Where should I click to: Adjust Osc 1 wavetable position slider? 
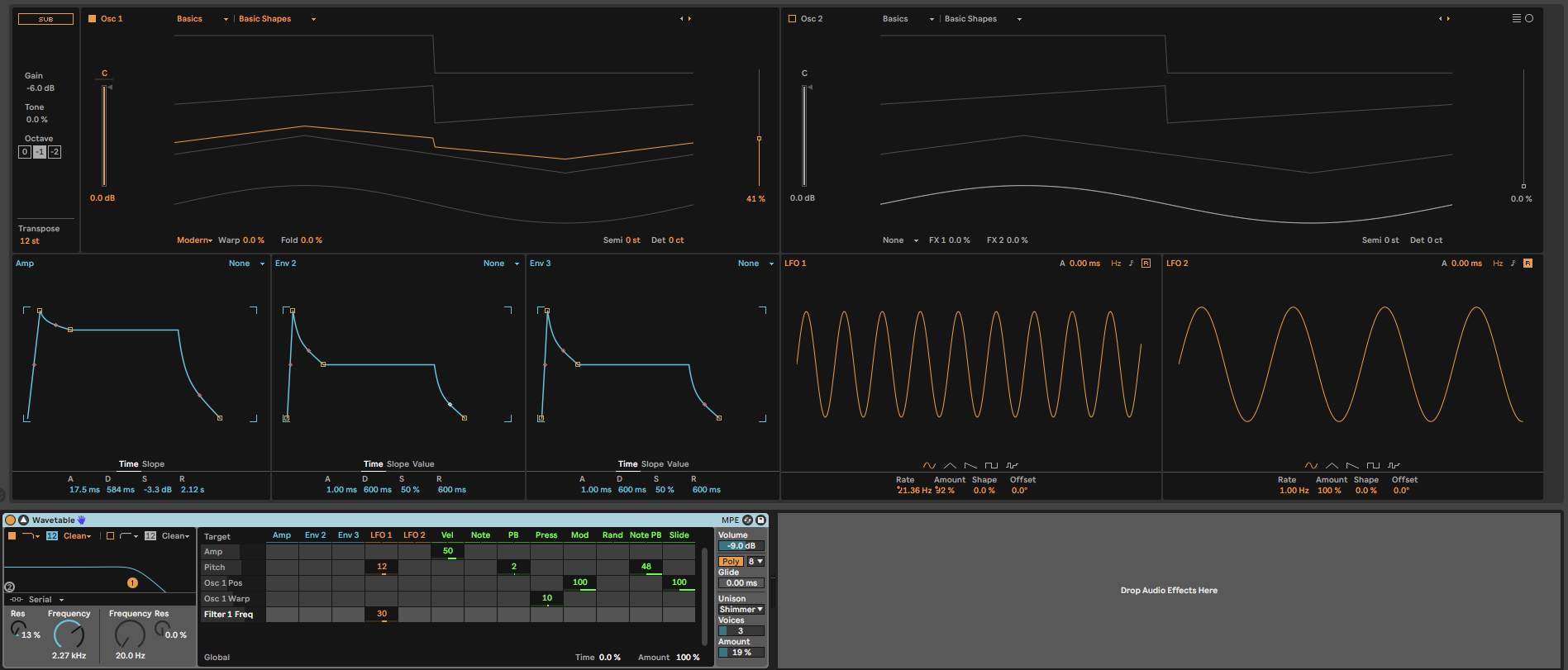pyautogui.click(x=759, y=128)
